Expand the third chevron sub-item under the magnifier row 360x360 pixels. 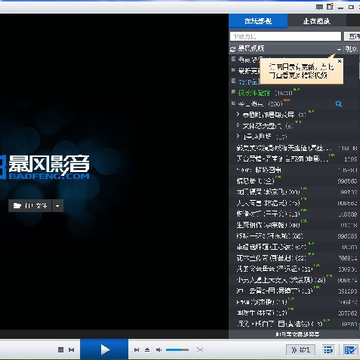[238, 136]
